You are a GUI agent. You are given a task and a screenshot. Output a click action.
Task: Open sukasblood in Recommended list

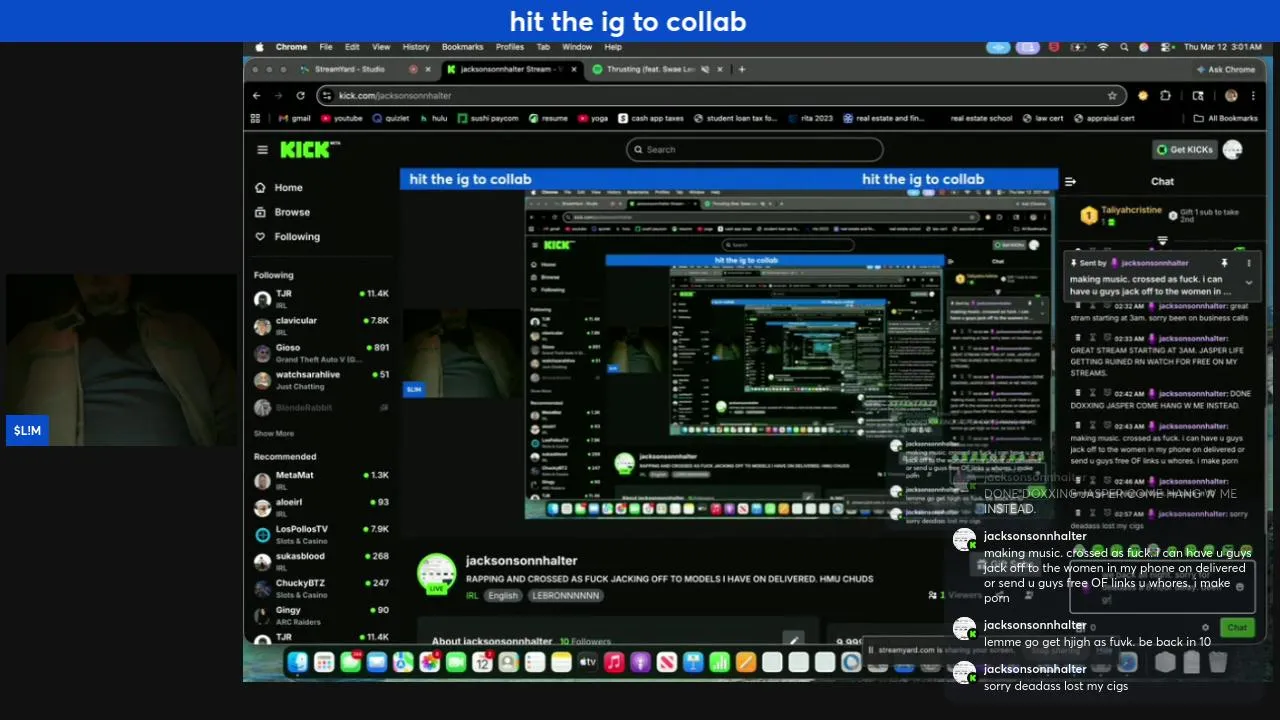tap(321, 561)
